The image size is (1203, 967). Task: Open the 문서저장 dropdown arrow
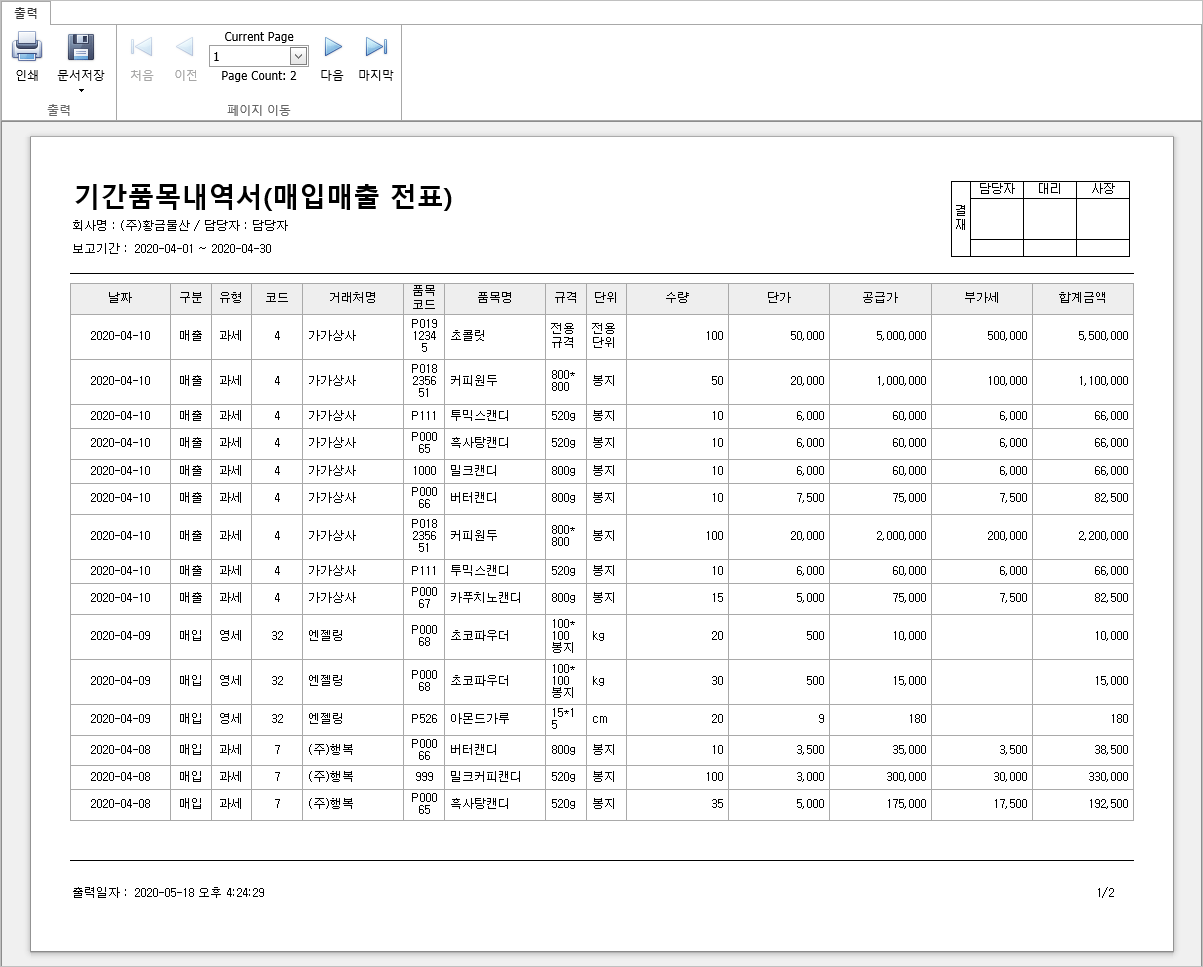pos(81,91)
